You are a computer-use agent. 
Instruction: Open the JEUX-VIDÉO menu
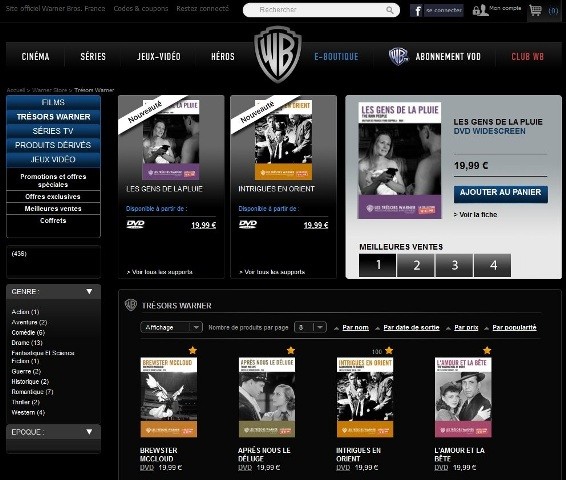click(159, 57)
